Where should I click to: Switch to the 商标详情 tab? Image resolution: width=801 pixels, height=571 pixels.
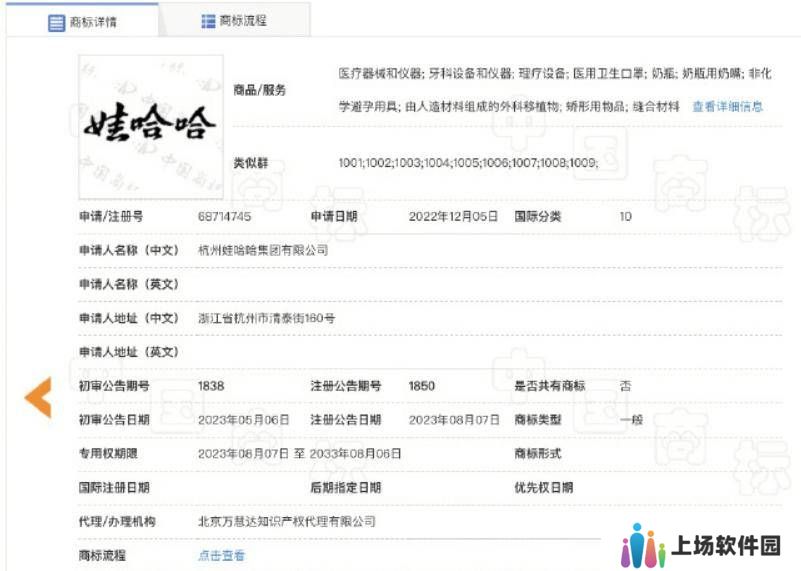(82, 20)
